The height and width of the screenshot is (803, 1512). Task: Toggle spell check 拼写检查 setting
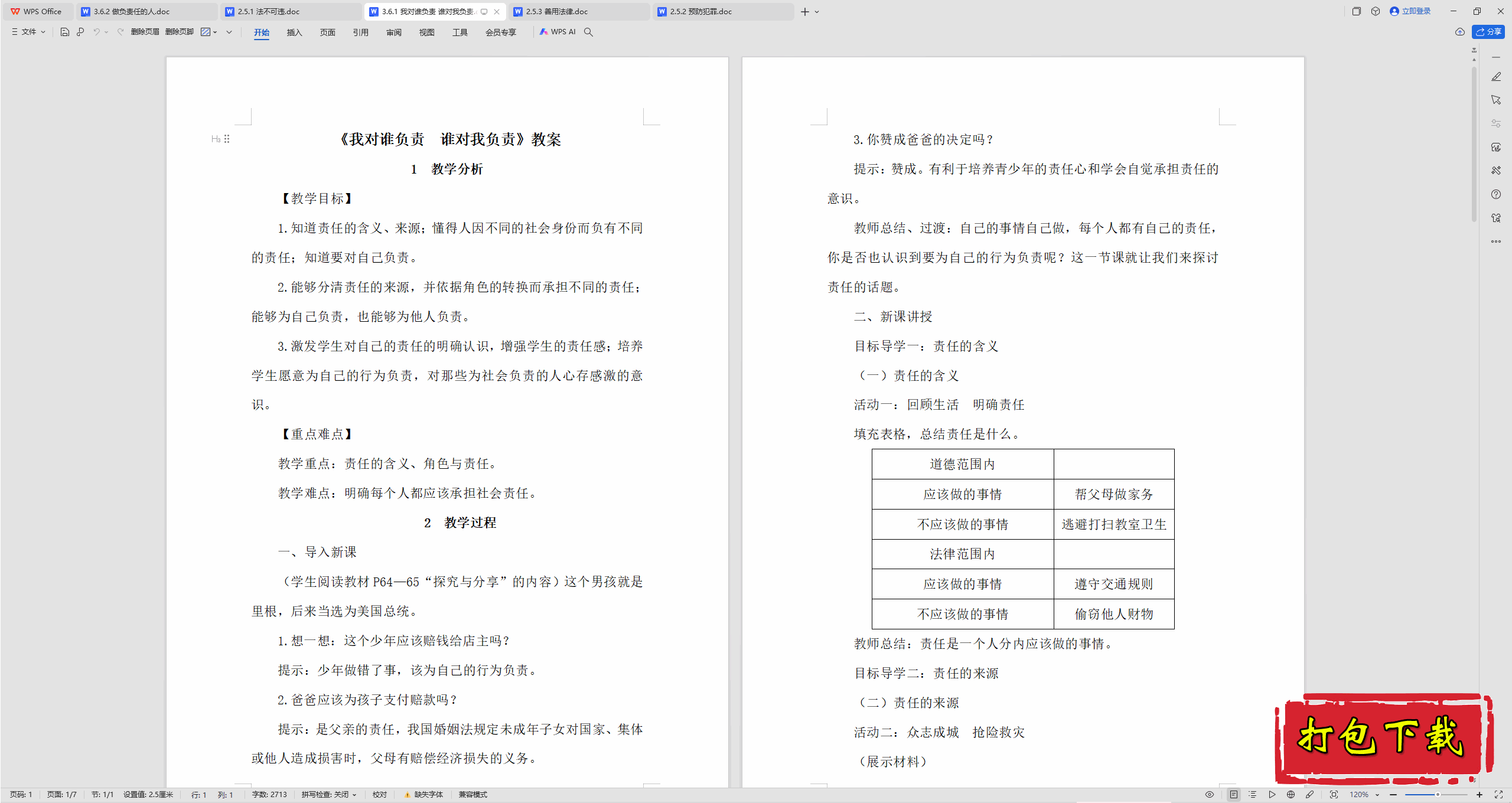329,795
